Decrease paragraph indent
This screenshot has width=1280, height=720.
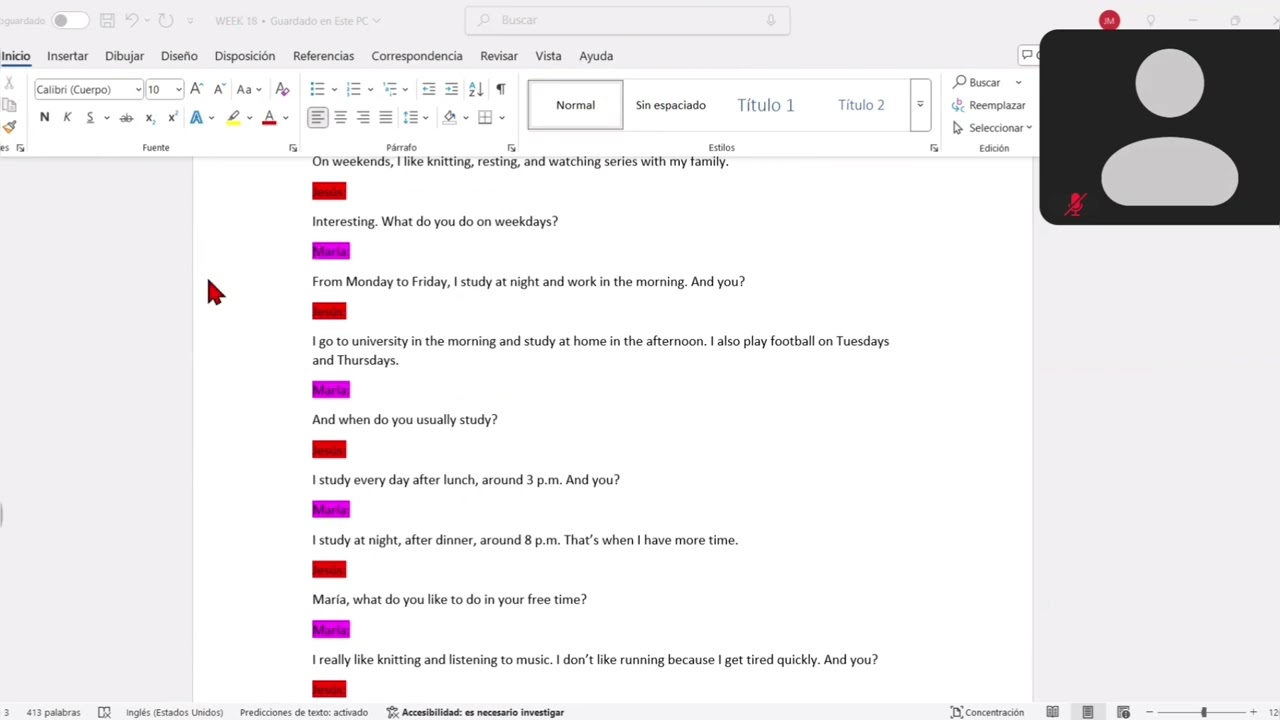click(x=429, y=89)
